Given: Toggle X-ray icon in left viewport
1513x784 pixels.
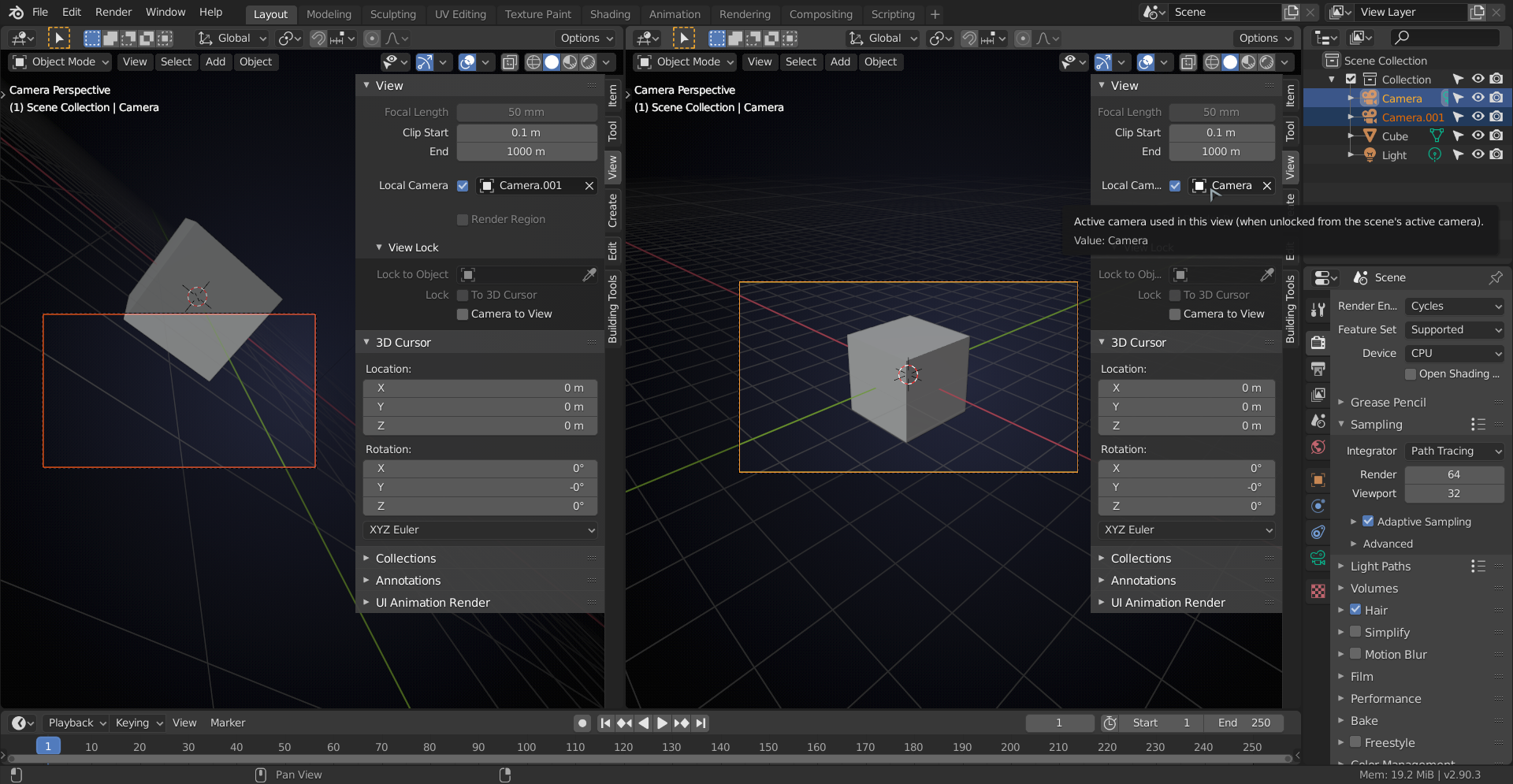Looking at the screenshot, I should 510,62.
